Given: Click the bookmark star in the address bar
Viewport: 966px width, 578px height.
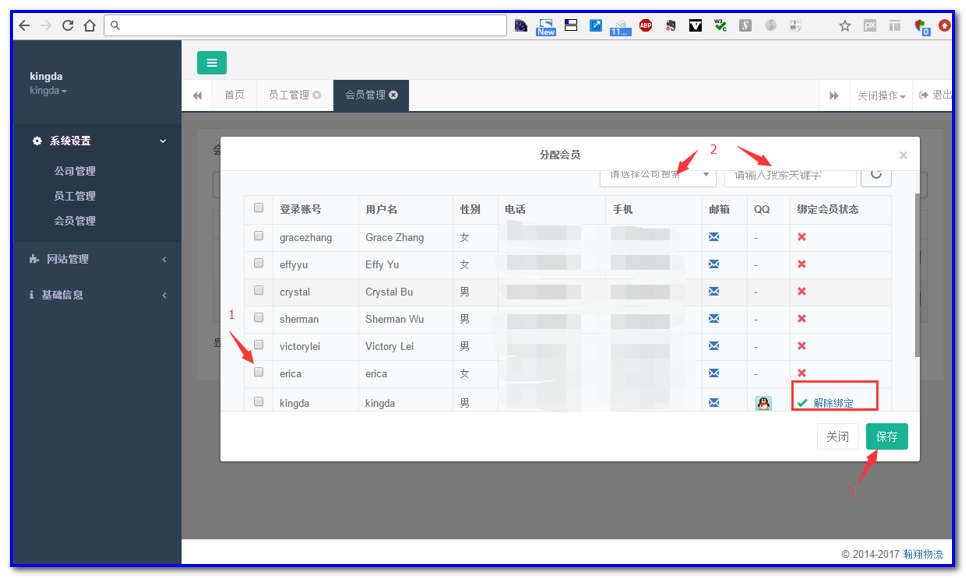Looking at the screenshot, I should tap(844, 26).
